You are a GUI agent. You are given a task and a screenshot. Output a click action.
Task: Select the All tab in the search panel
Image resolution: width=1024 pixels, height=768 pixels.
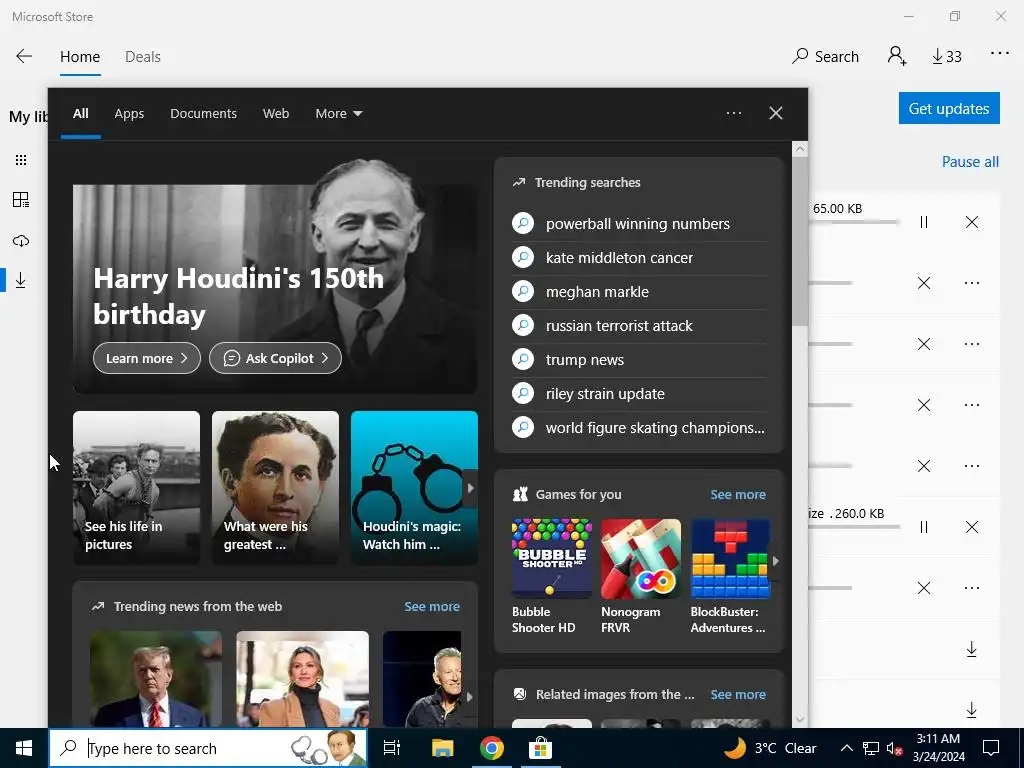click(80, 114)
